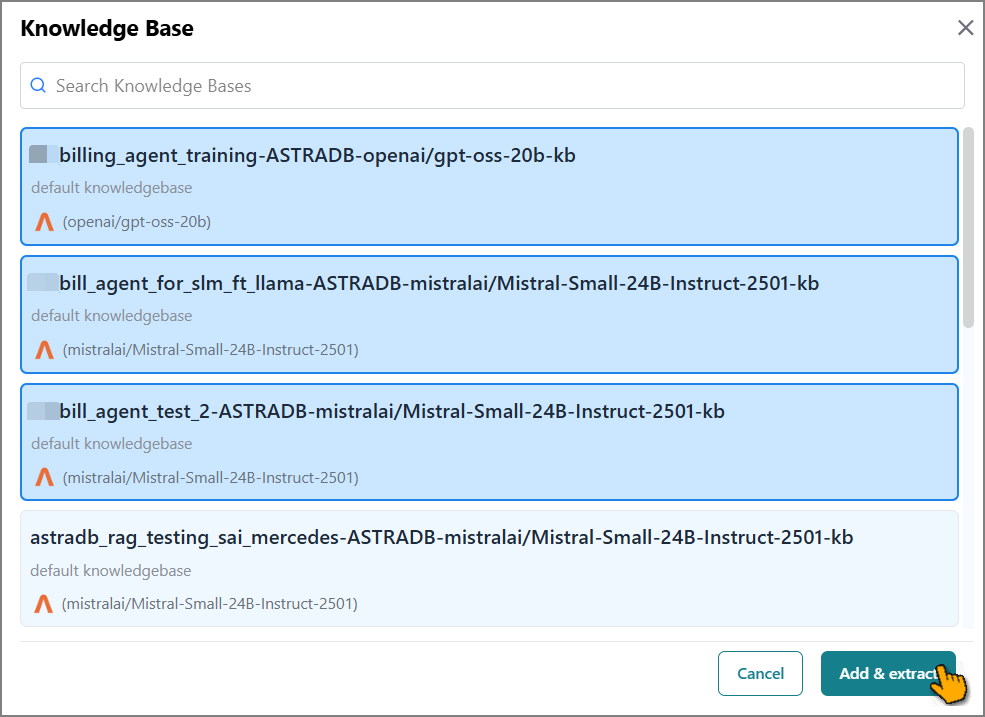Select billing_agent_training gpt-oss-20b knowledge base

point(489,187)
